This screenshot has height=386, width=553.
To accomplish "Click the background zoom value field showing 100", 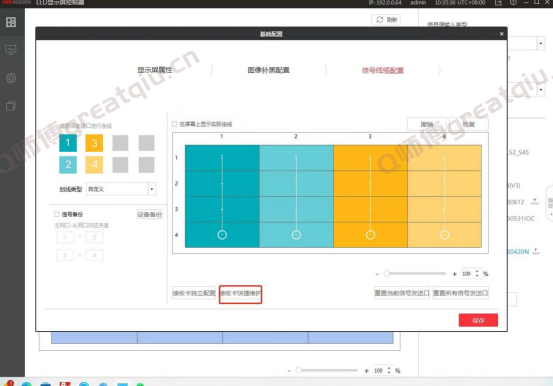I will pos(378,370).
